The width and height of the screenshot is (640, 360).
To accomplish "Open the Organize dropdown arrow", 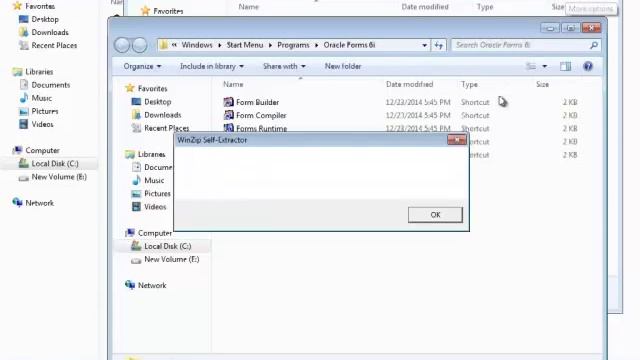I will pyautogui.click(x=159, y=66).
